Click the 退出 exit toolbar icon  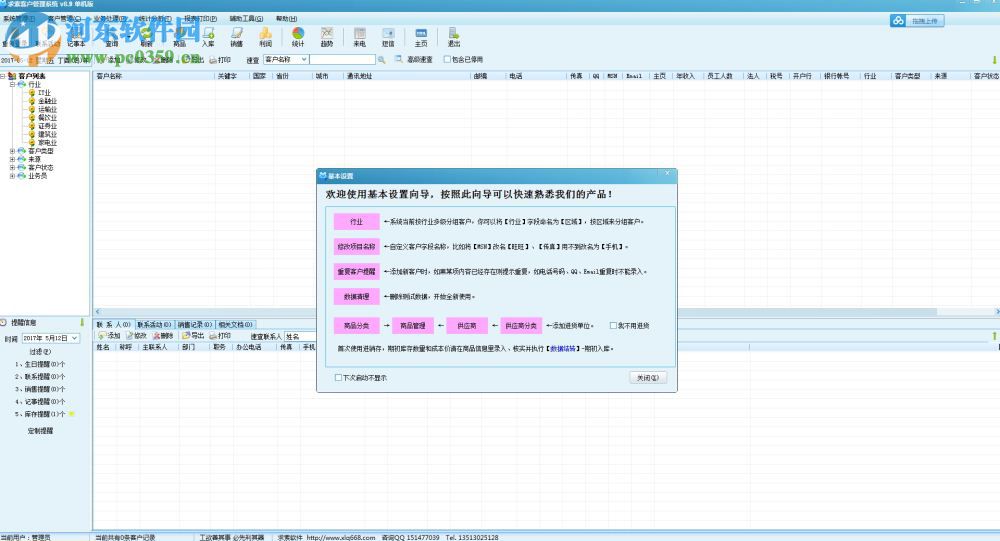453,36
